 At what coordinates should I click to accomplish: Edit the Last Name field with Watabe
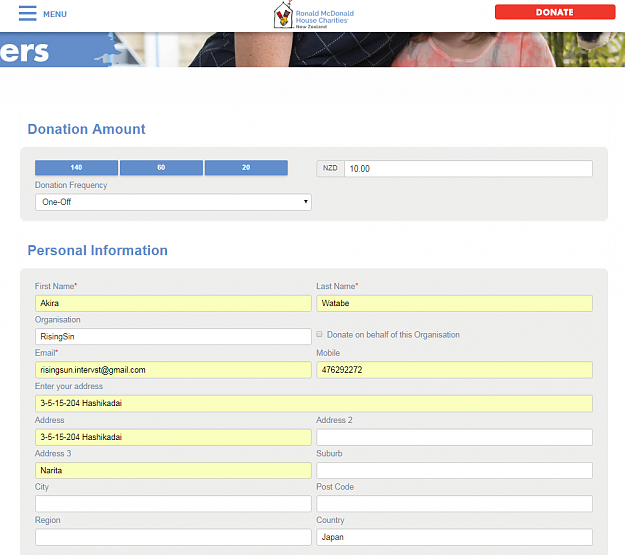[x=454, y=303]
